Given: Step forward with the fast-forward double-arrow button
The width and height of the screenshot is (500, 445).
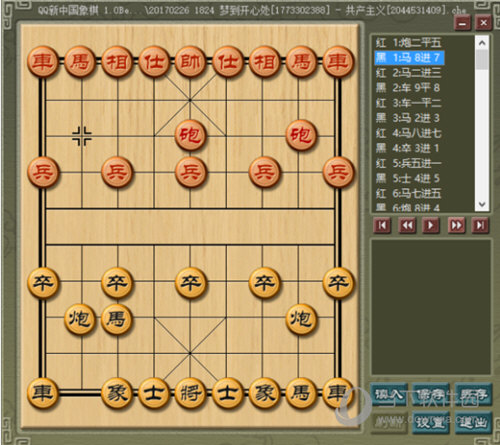Looking at the screenshot, I should (456, 226).
